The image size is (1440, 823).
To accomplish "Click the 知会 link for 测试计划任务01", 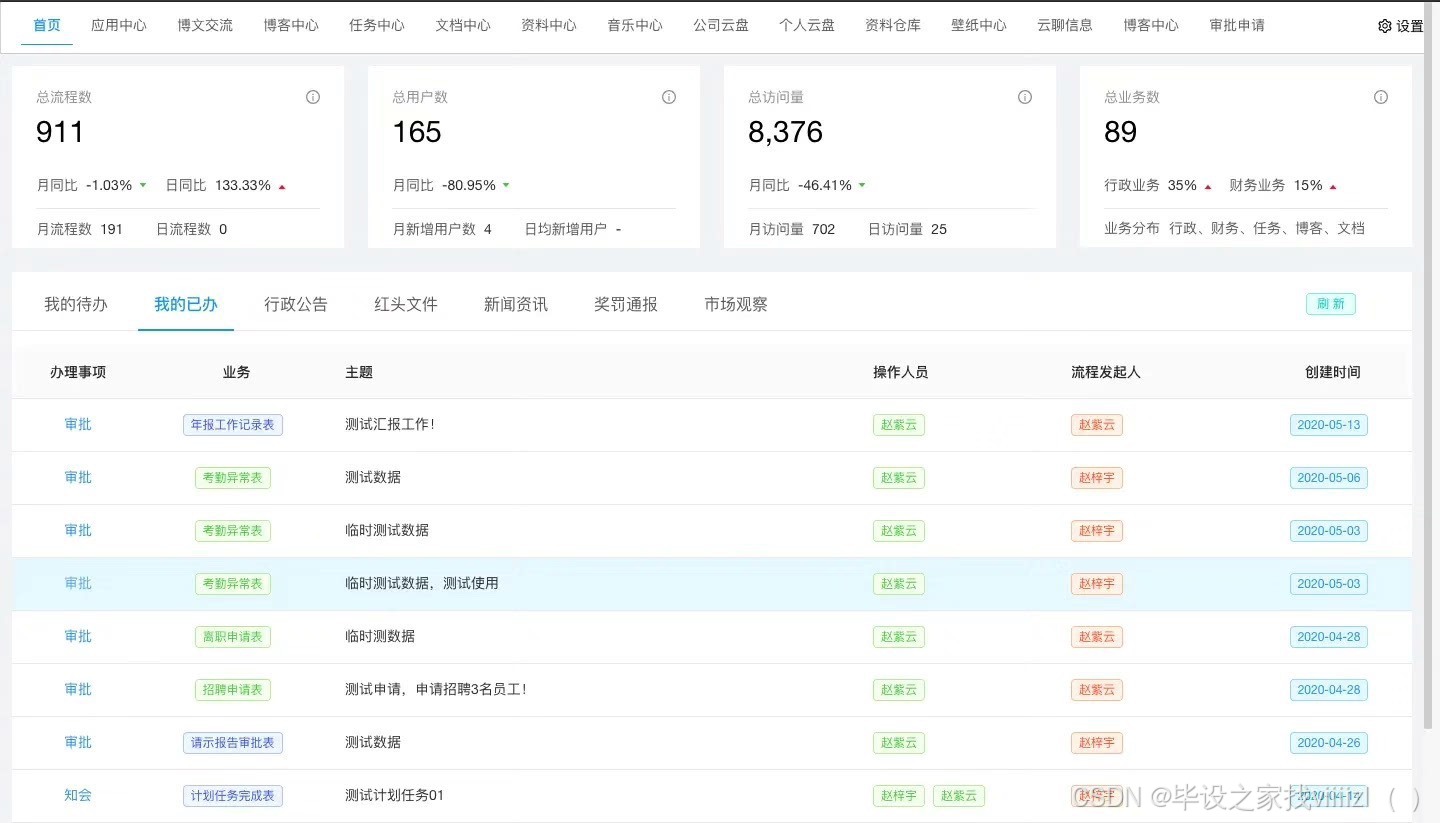I will tap(77, 795).
